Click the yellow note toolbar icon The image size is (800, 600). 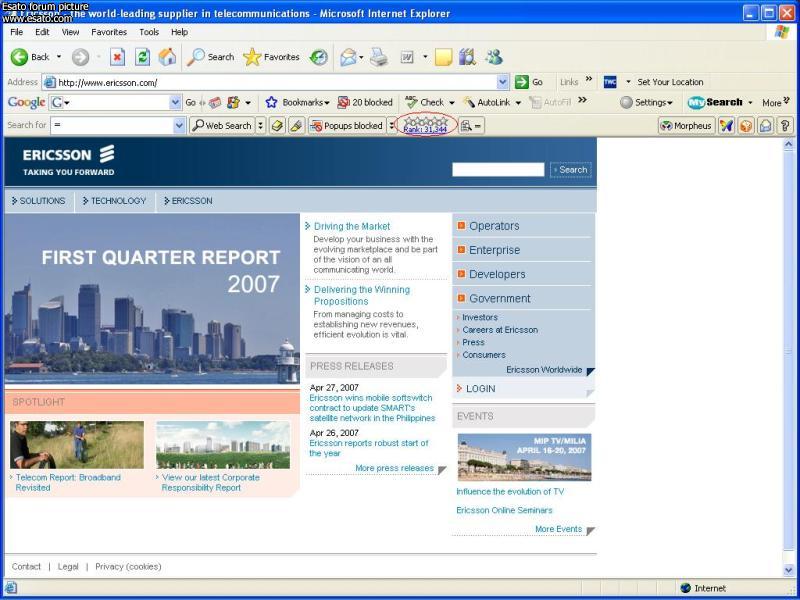[x=443, y=57]
